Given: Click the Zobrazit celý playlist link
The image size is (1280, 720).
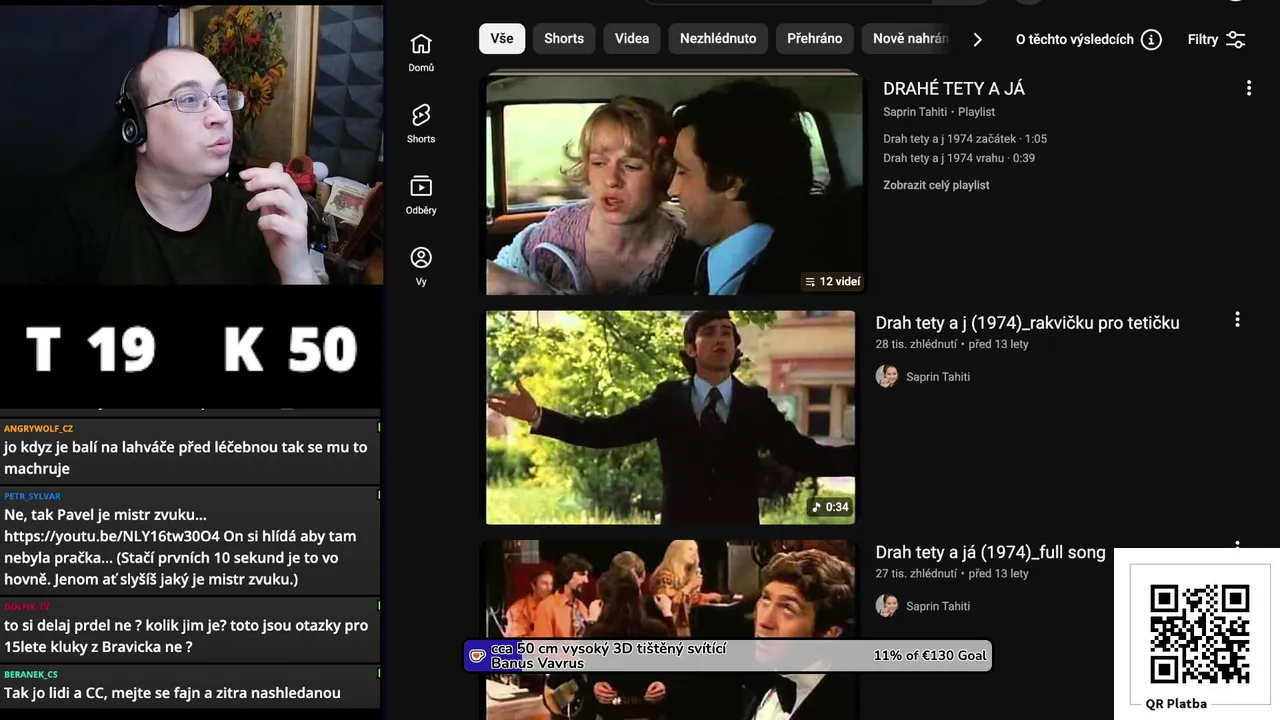Looking at the screenshot, I should pos(936,185).
